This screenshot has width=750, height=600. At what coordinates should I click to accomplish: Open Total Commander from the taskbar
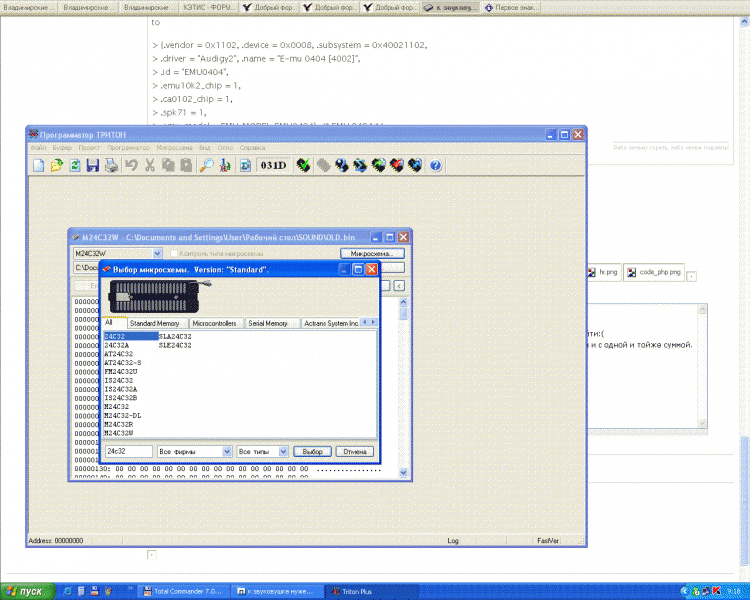point(183,591)
